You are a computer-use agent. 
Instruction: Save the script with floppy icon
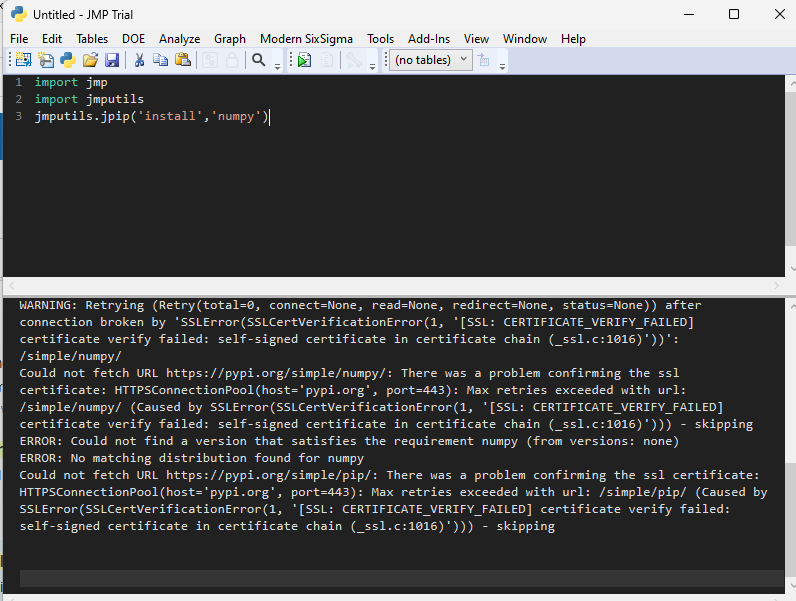click(x=112, y=60)
